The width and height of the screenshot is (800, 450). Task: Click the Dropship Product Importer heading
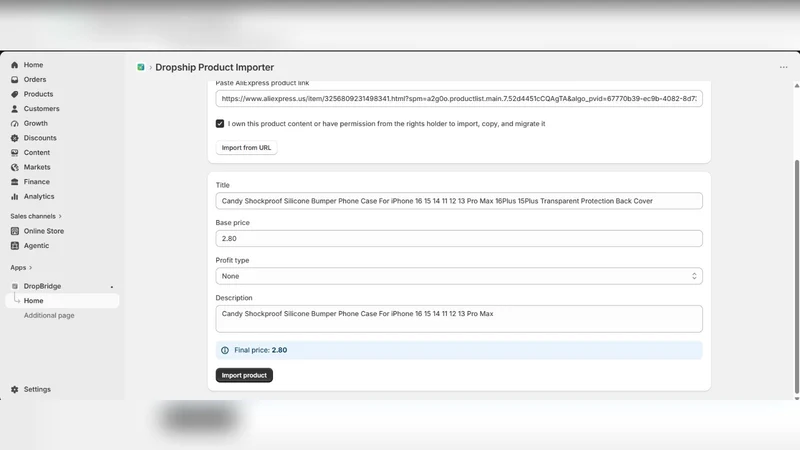214,67
